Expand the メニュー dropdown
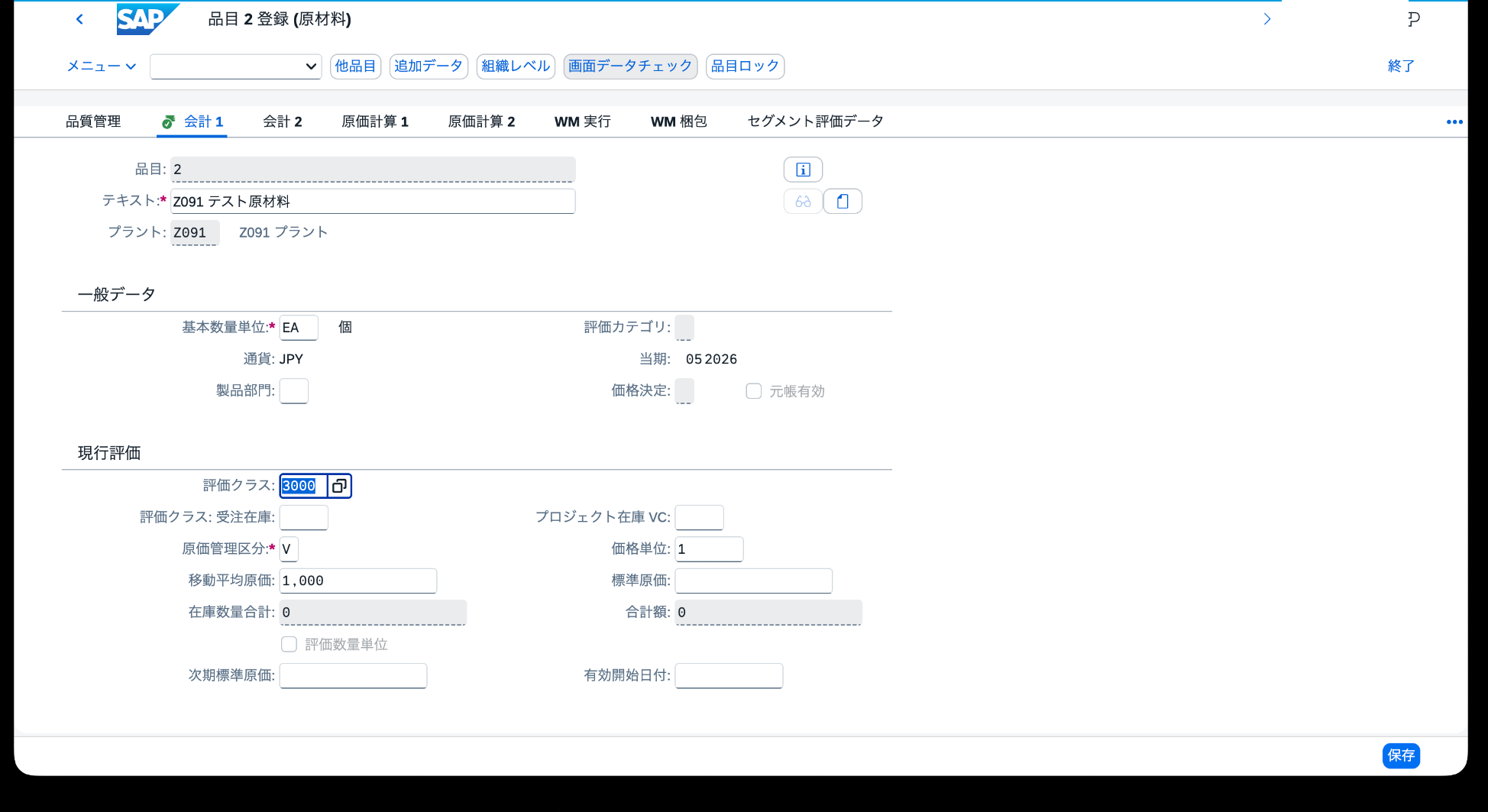Image resolution: width=1488 pixels, height=812 pixels. 102,66
